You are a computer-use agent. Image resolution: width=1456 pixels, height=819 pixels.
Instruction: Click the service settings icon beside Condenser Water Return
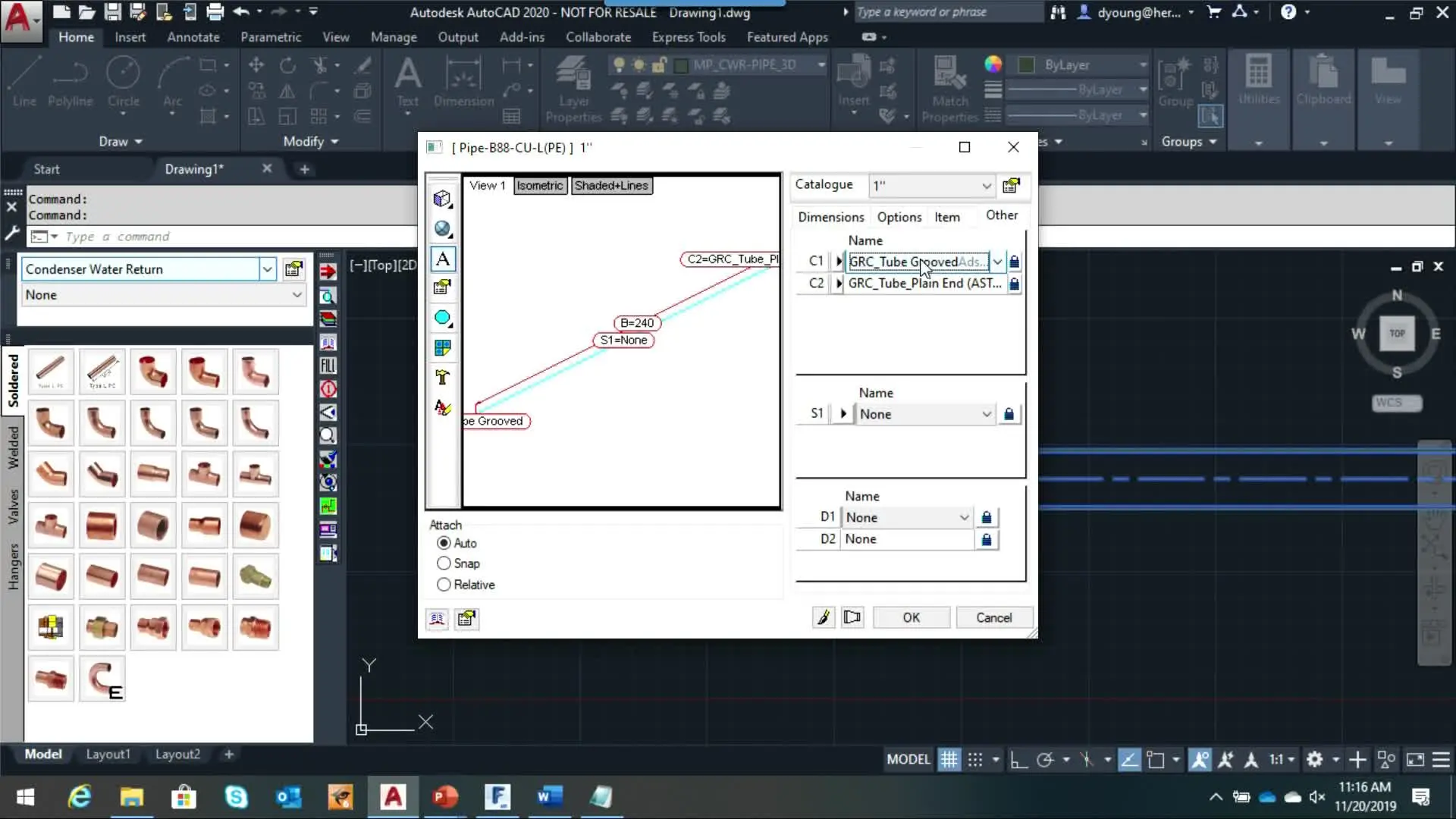point(293,269)
